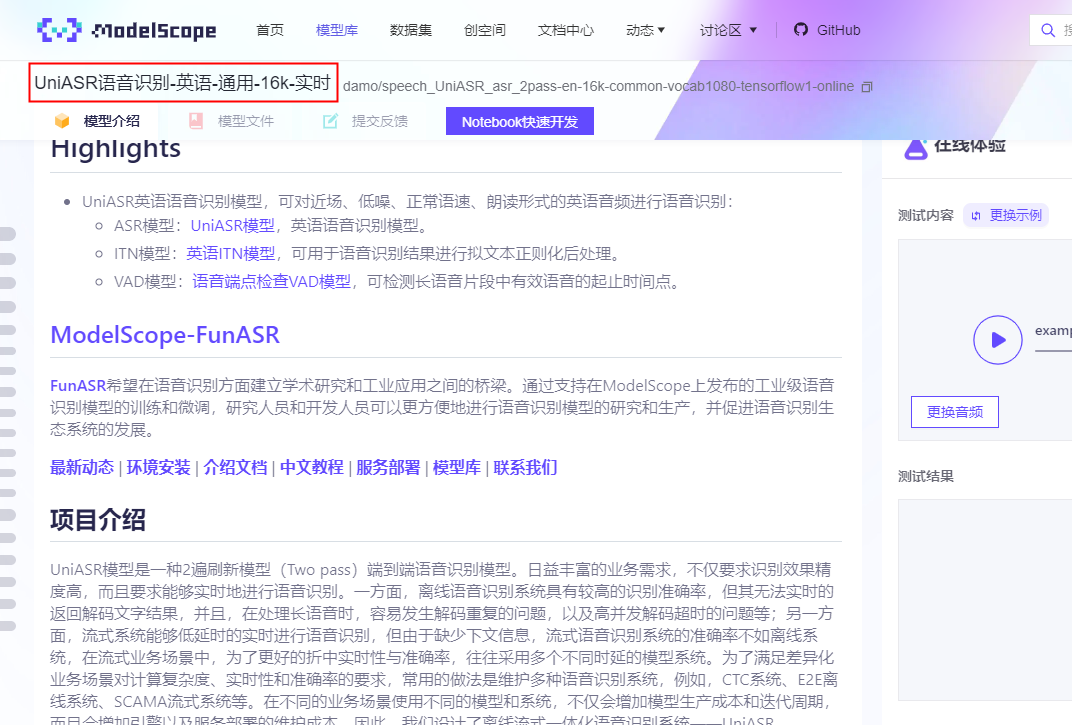This screenshot has height=725, width=1072.
Task: Open 模型库 link in FunASR links row
Action: (x=457, y=468)
